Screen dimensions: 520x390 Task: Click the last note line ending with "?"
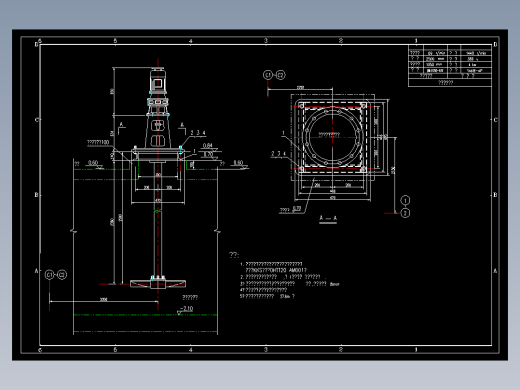(x=267, y=296)
